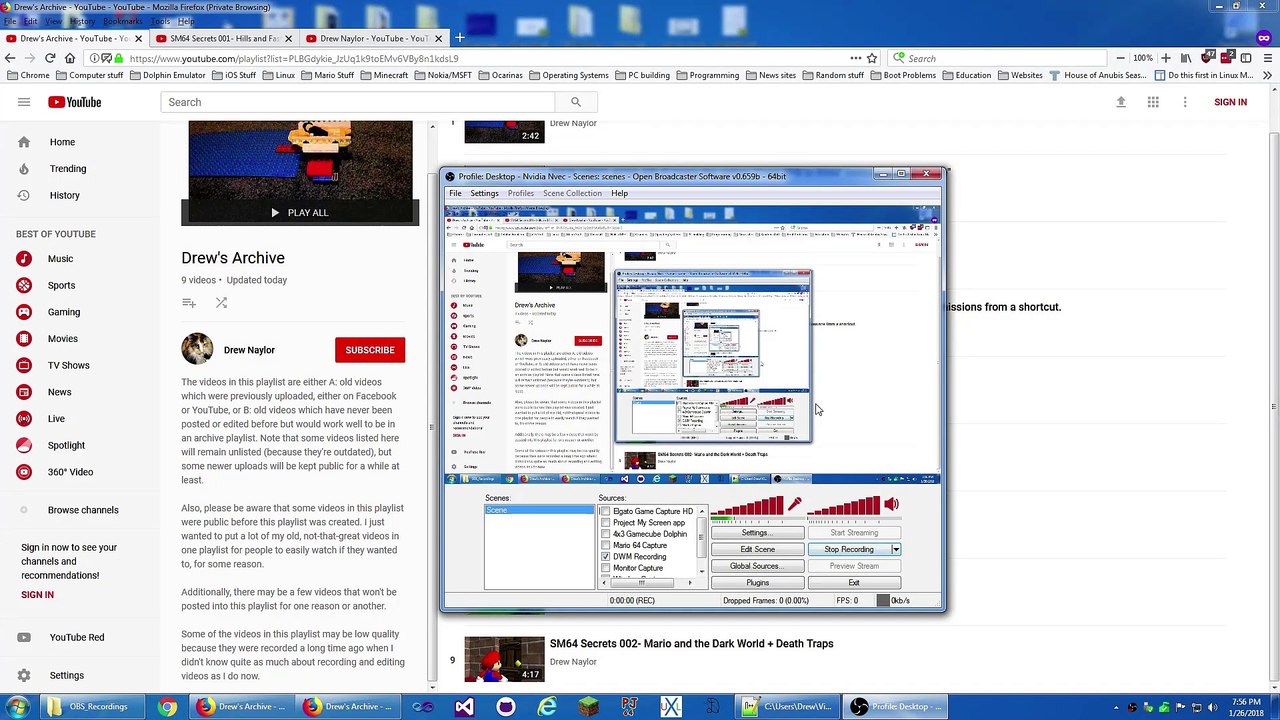Open the OBS Settings menu
The width and height of the screenshot is (1280, 720).
point(484,193)
